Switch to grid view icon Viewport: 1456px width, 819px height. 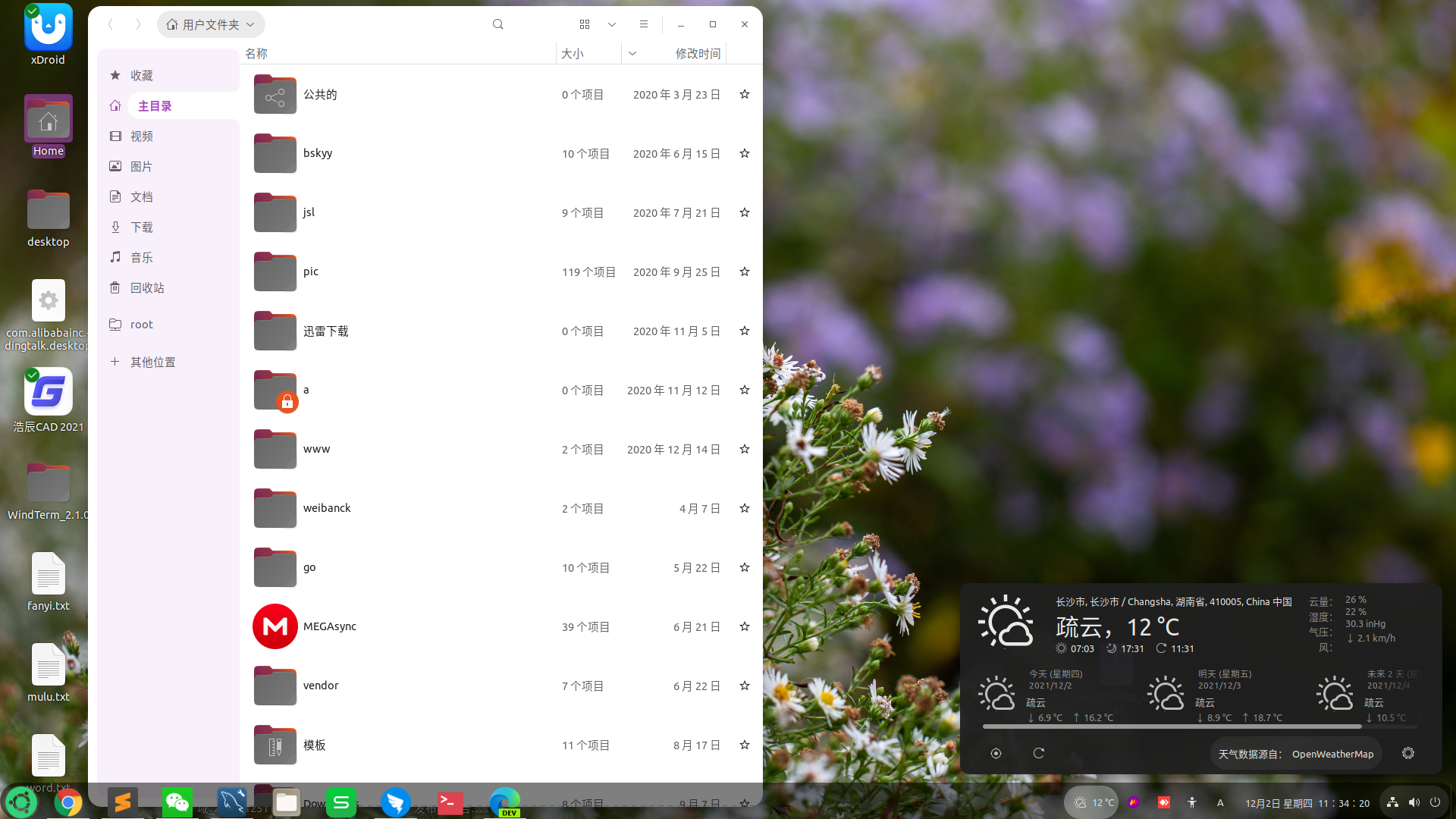(585, 24)
